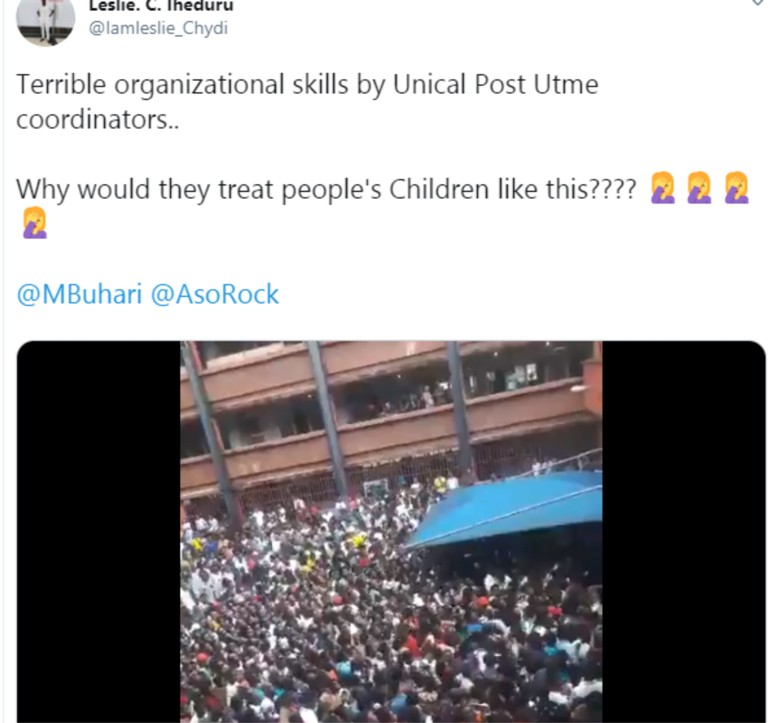Click the word 'coordinators..' in the tweet
Viewport: 777px width, 723px height.
pyautogui.click(x=98, y=119)
